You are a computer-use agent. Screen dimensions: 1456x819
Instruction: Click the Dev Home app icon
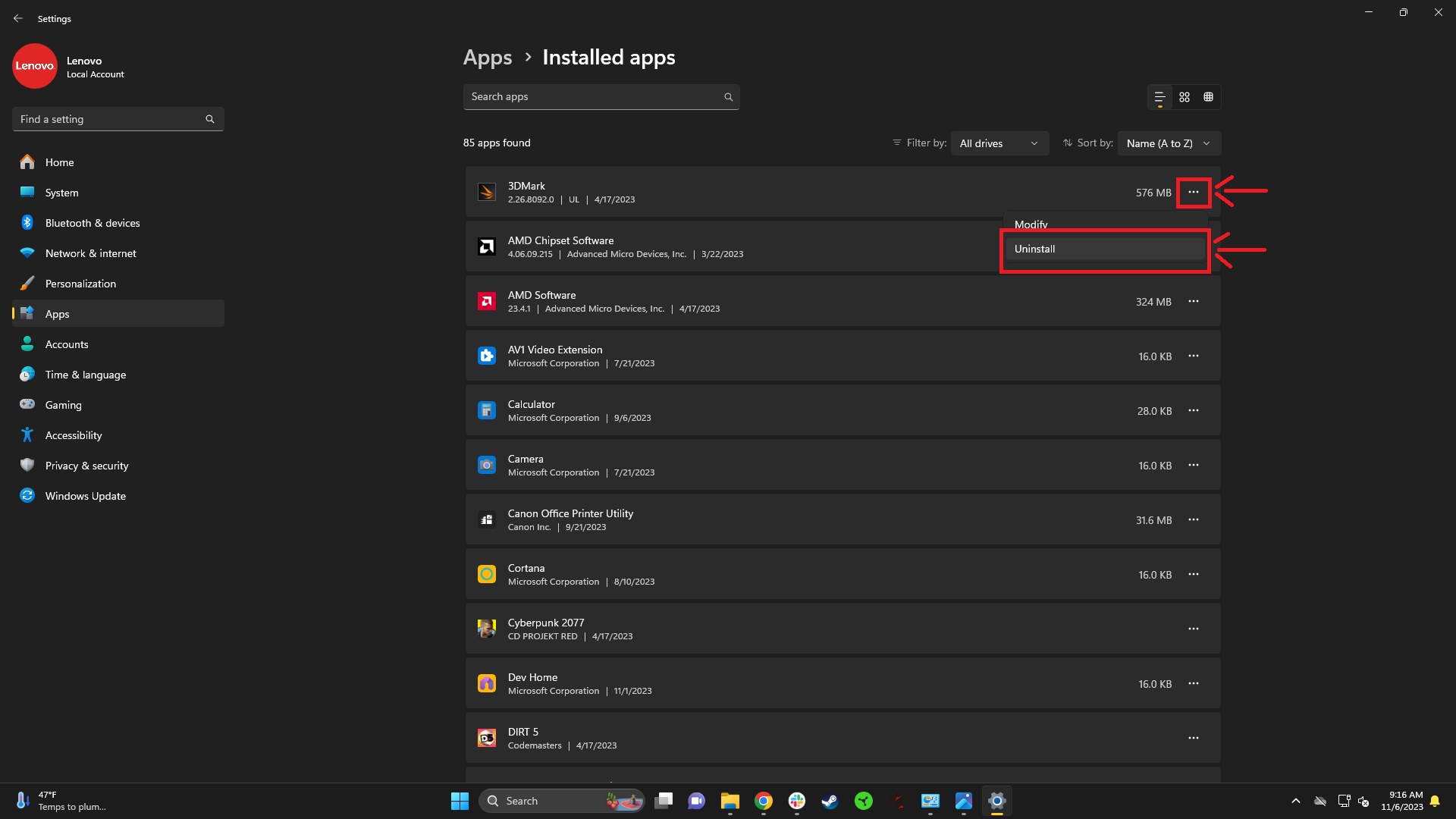point(487,684)
